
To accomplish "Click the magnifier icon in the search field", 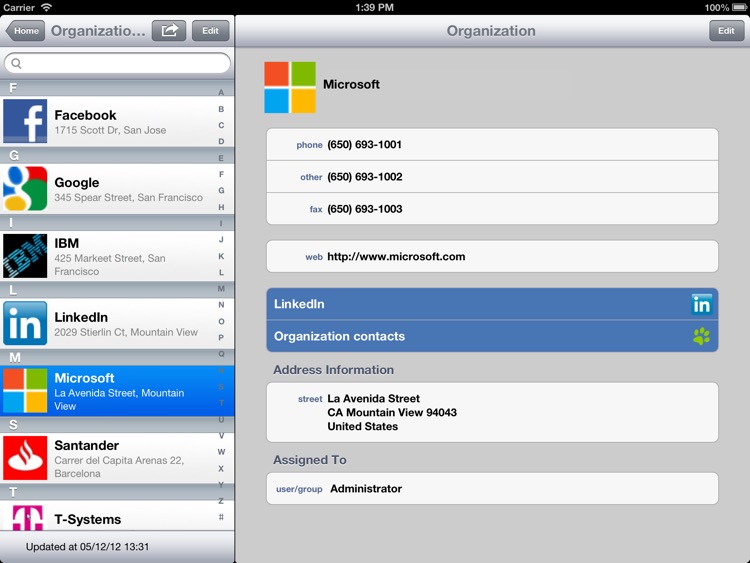I will click(16, 63).
